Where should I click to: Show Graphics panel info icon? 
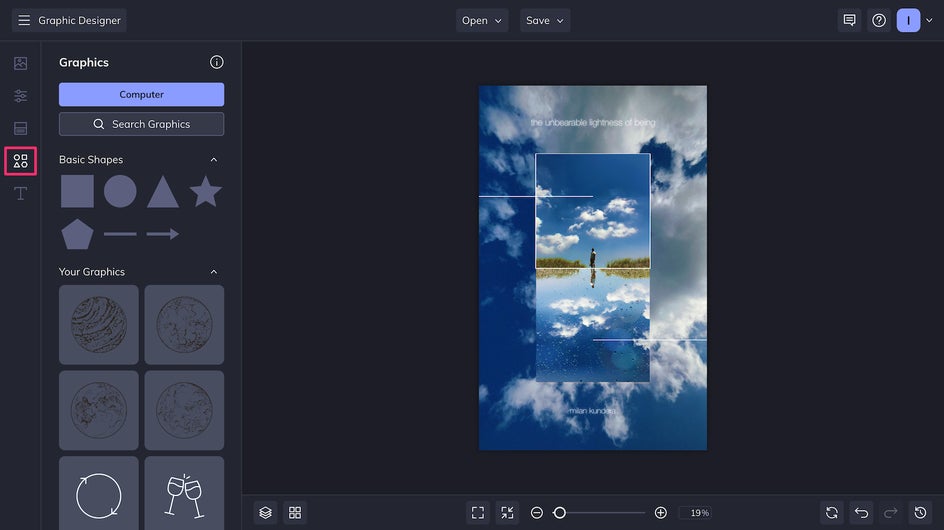click(217, 62)
